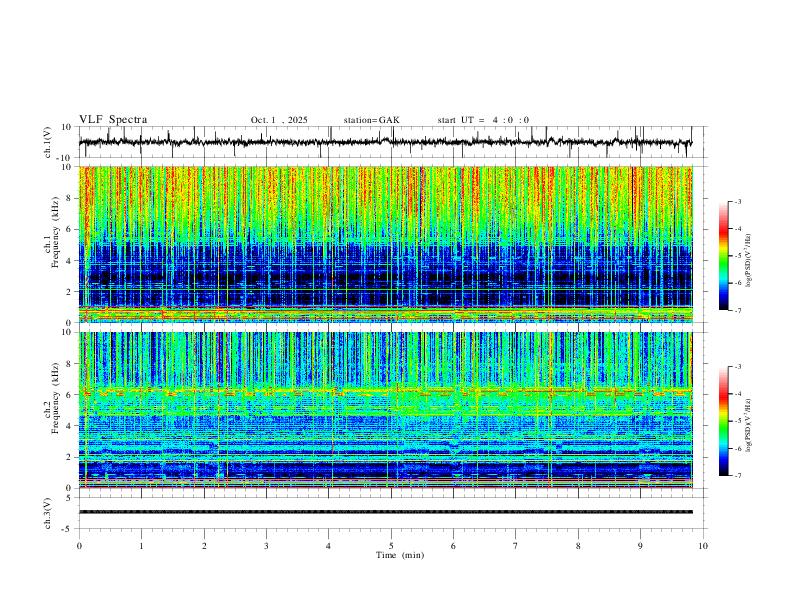This screenshot has height=612, width=792.
Task: Click time axis tick label '1'
Action: pos(141,546)
